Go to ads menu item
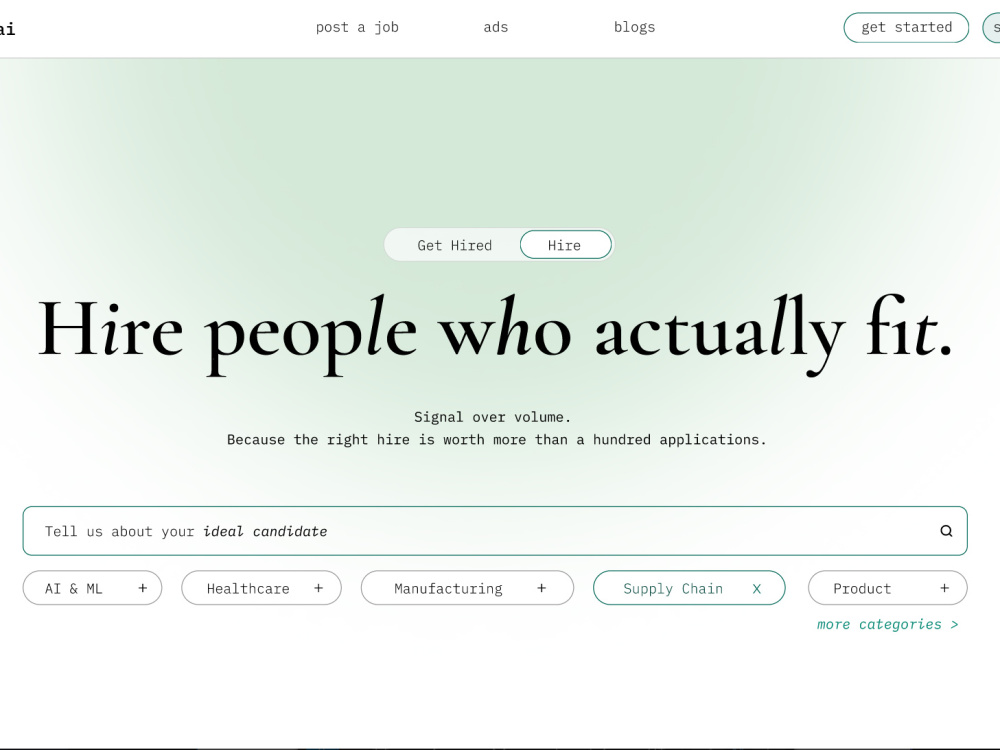This screenshot has height=750, width=1000. [x=496, y=27]
